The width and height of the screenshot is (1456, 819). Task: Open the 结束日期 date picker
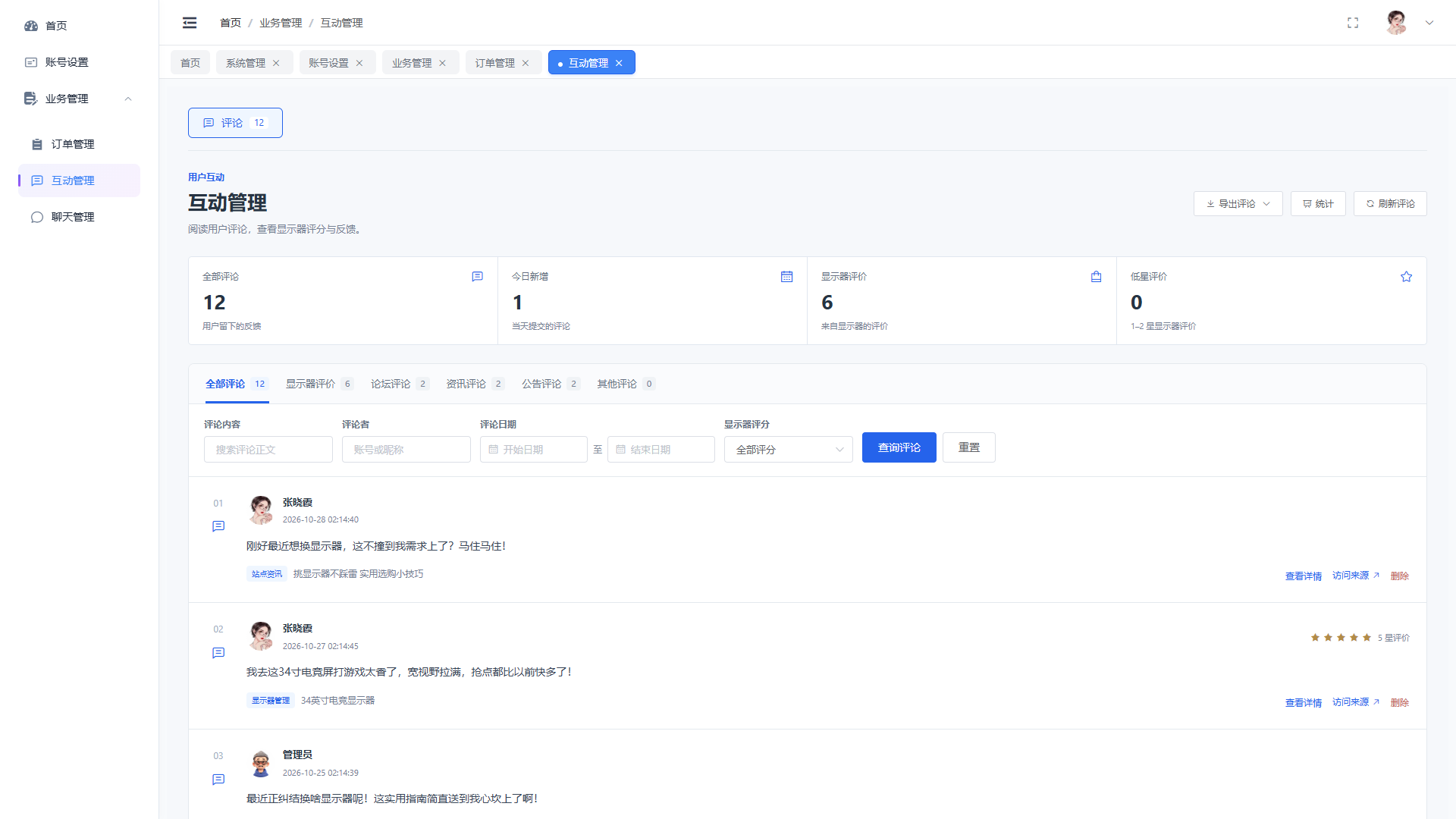point(661,450)
